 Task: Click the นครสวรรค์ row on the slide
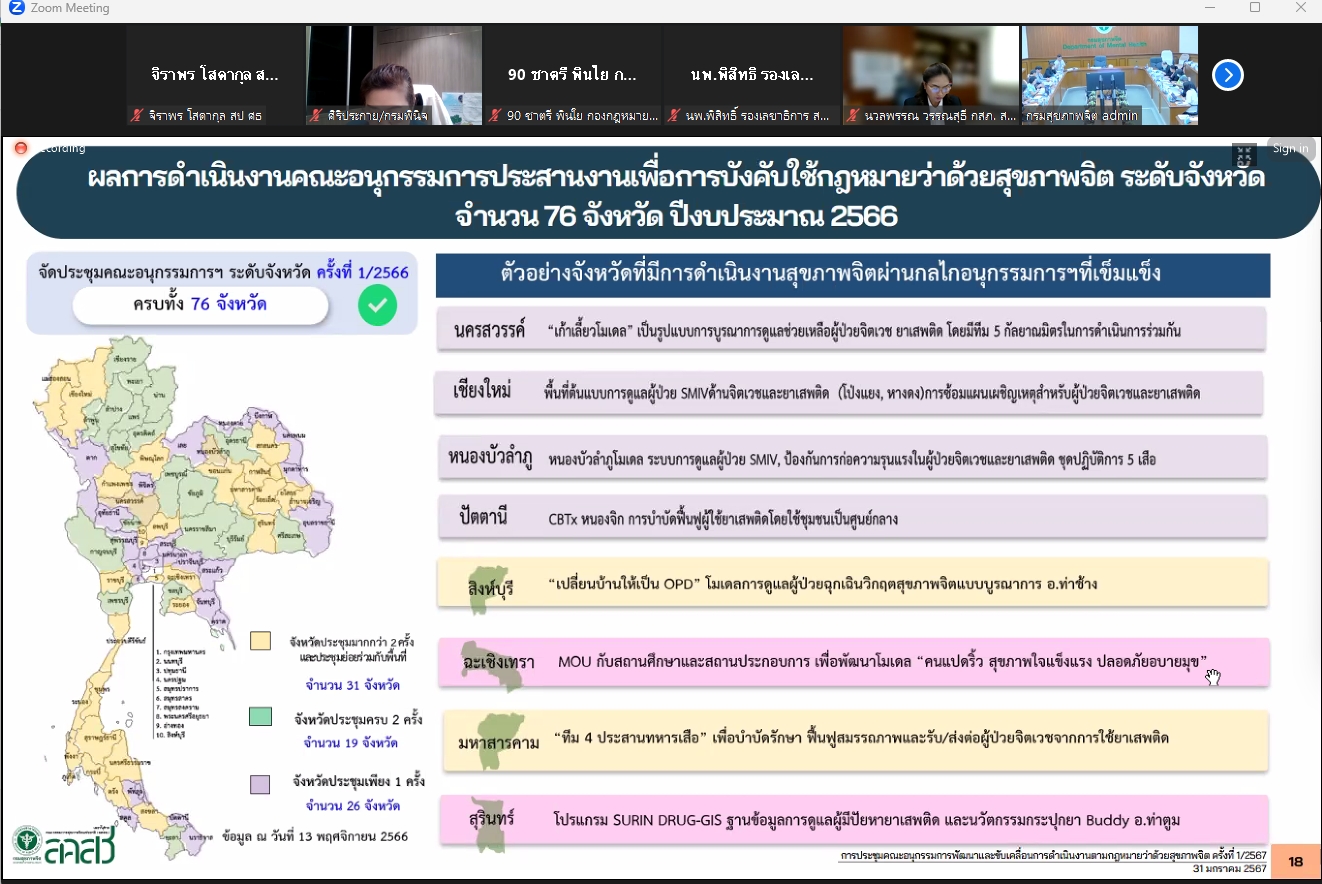point(852,330)
